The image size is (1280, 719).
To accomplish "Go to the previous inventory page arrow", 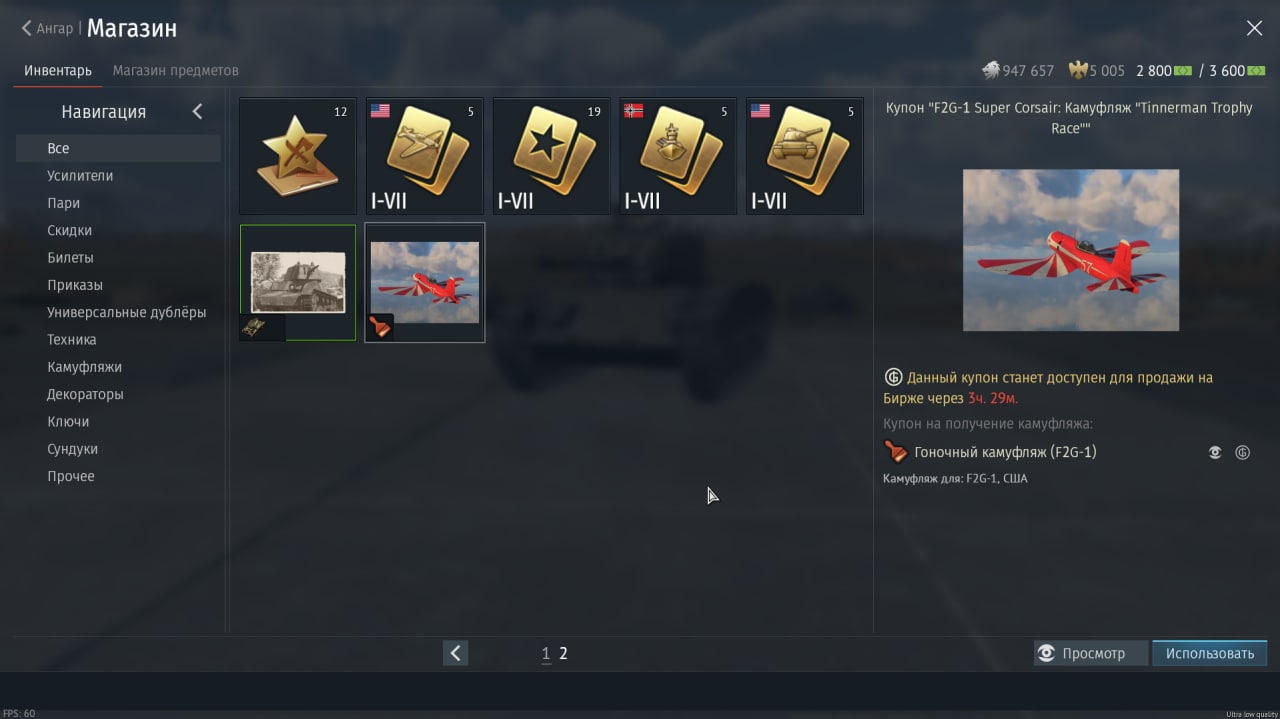I will pyautogui.click(x=455, y=653).
